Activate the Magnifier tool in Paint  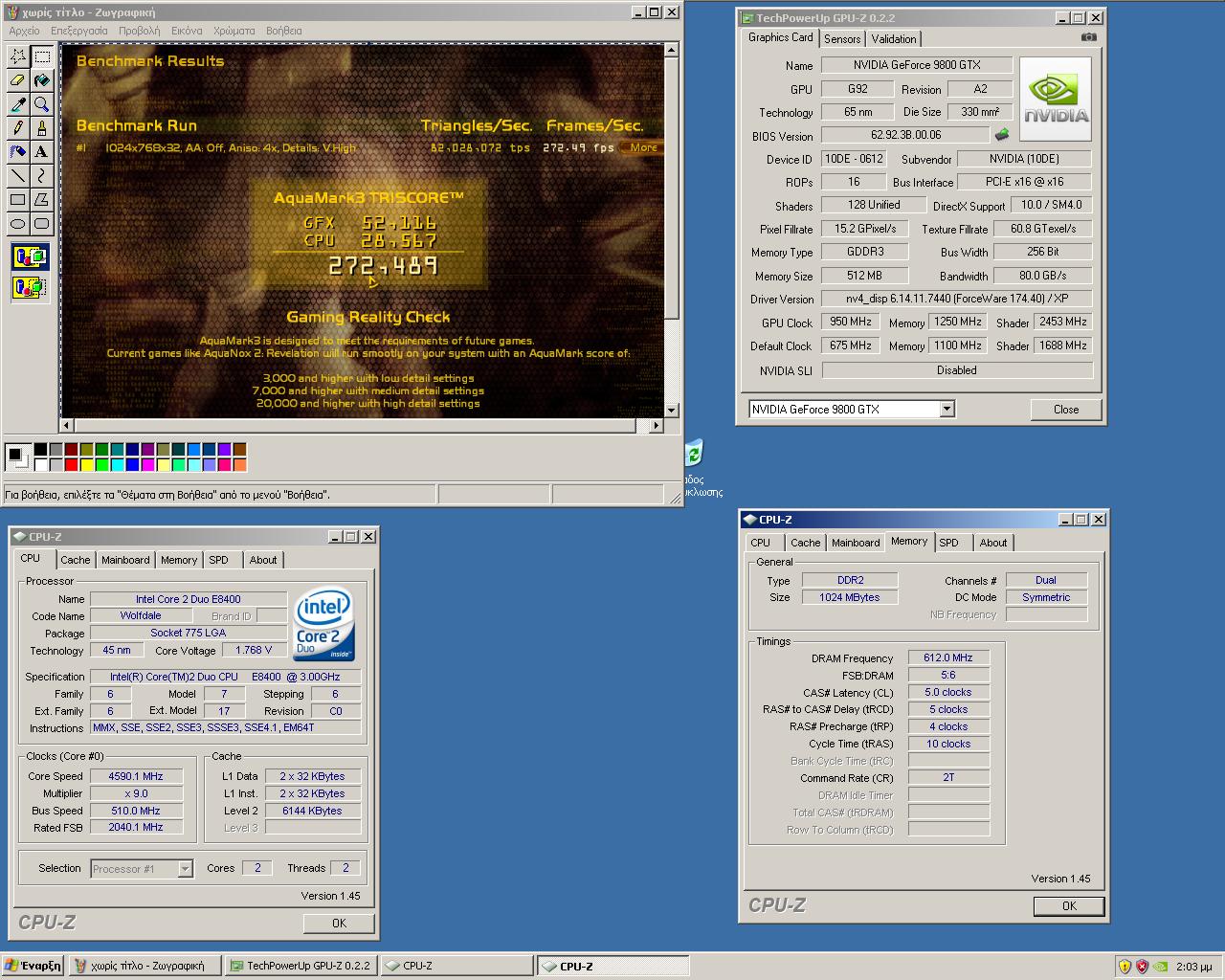[x=42, y=104]
